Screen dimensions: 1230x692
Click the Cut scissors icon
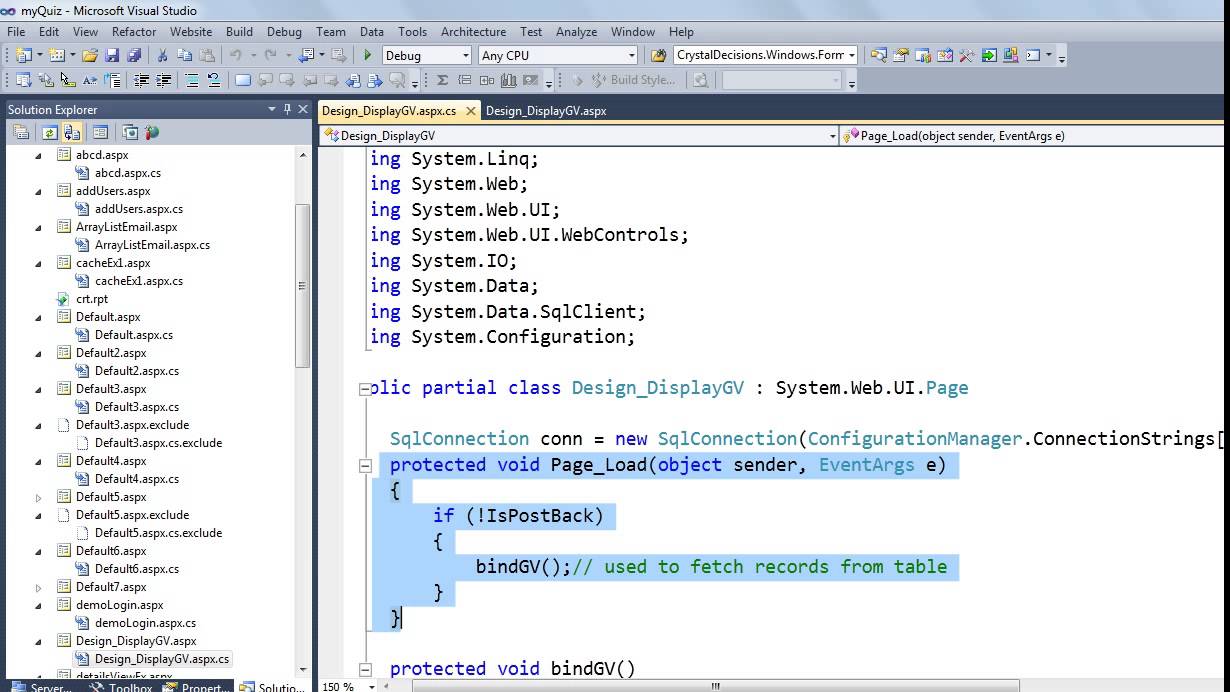point(162,55)
